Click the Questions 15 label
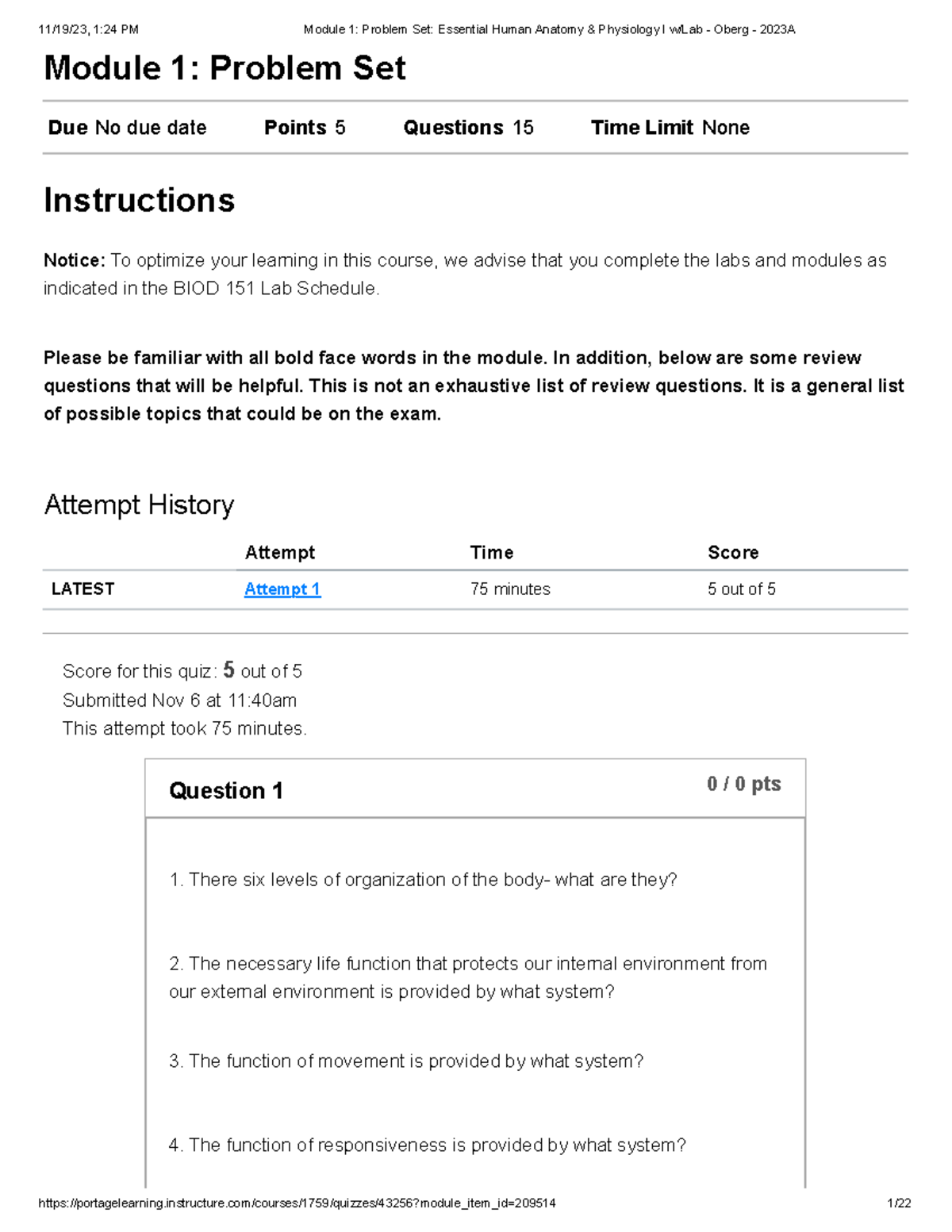The image size is (952, 1232). tap(468, 128)
